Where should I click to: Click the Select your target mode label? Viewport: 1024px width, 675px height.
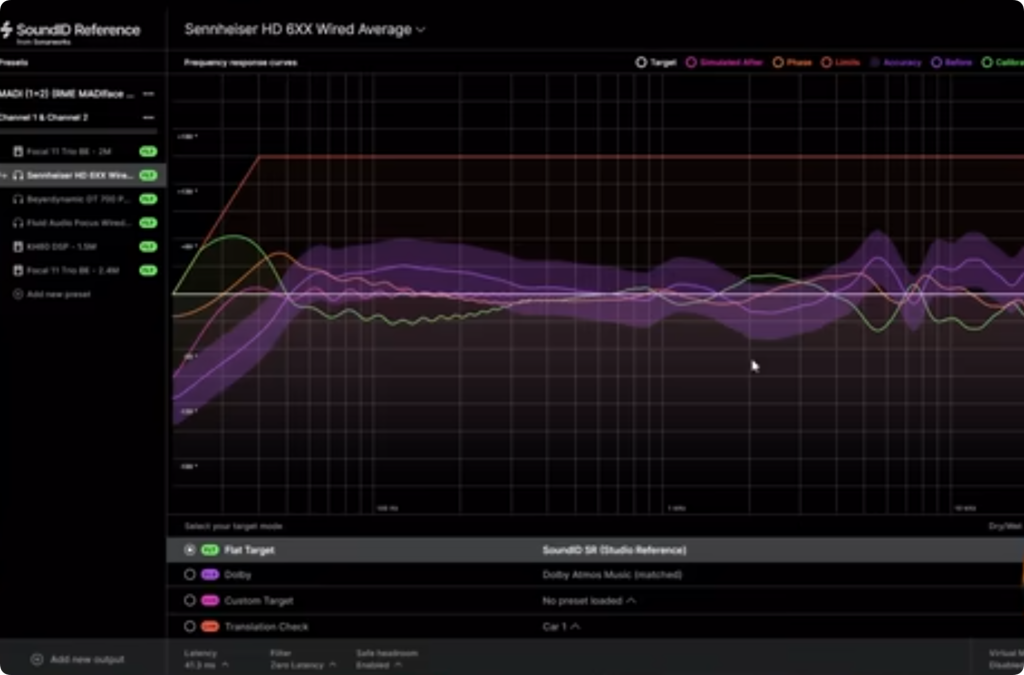(233, 526)
